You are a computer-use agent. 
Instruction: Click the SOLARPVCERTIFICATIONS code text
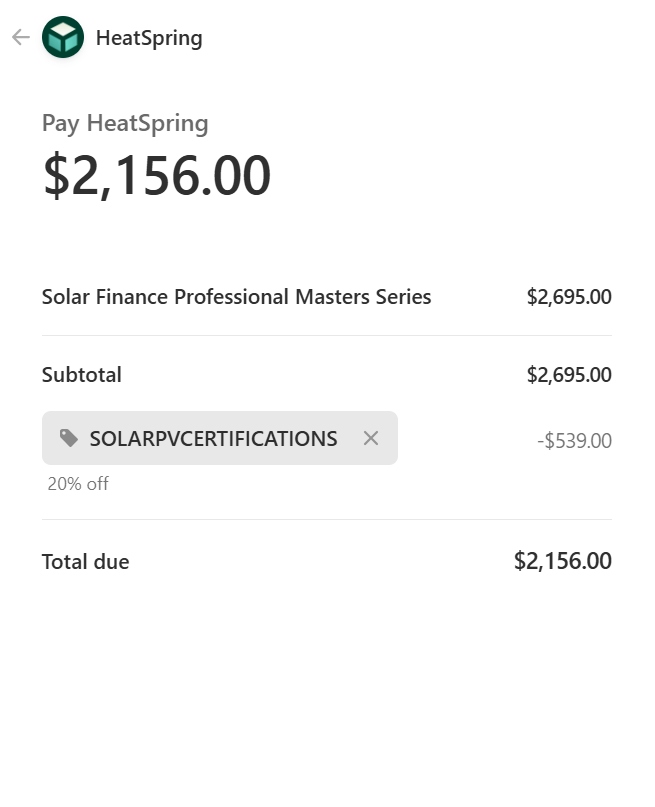(213, 438)
